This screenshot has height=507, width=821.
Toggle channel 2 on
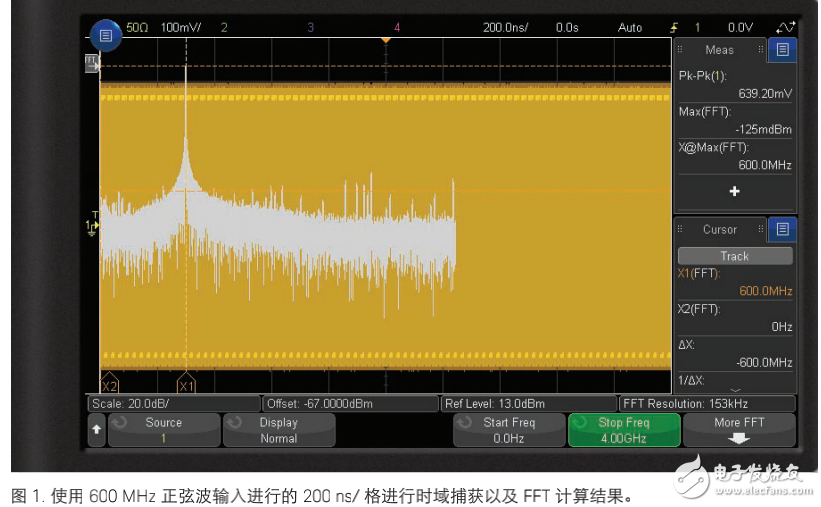point(223,27)
